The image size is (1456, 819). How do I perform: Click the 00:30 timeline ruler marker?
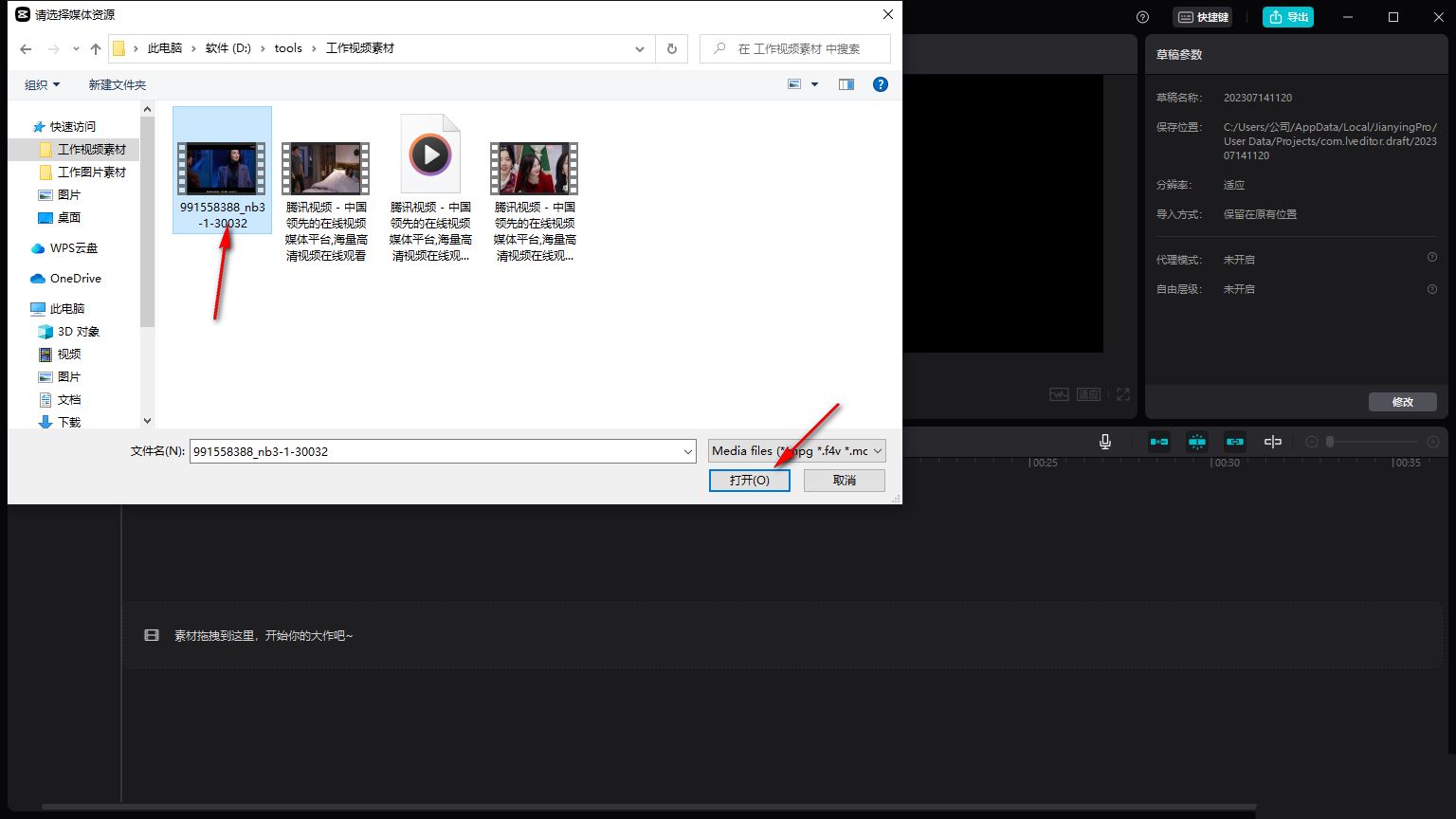click(x=1227, y=463)
